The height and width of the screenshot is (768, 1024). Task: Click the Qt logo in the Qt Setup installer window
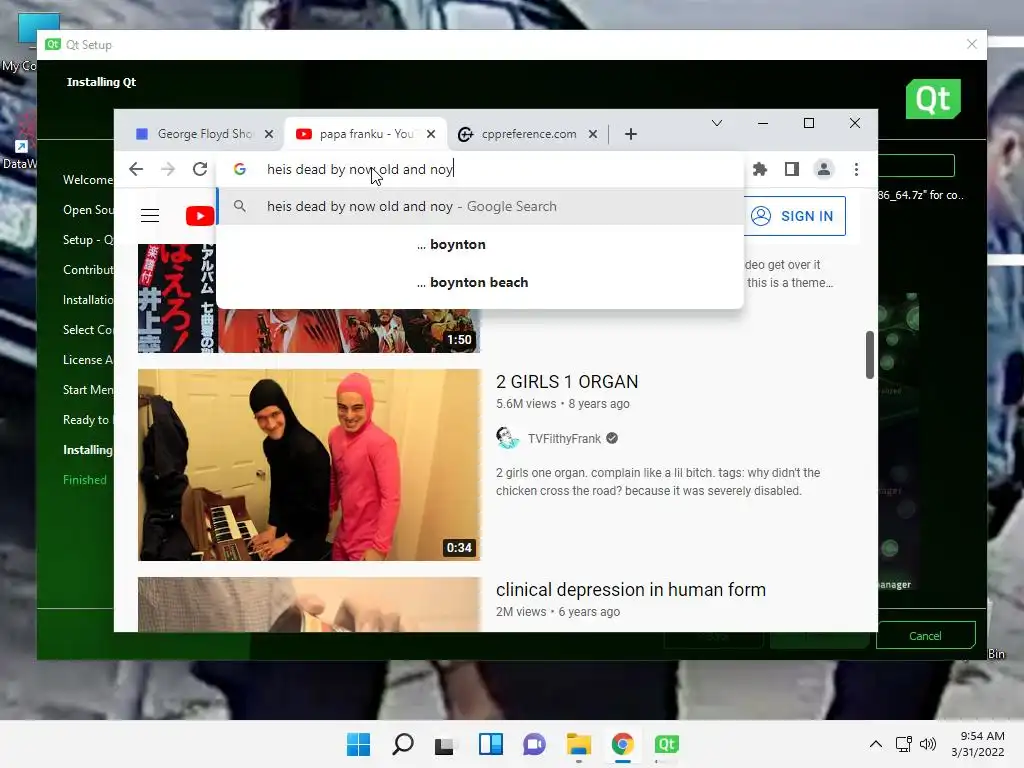(933, 99)
